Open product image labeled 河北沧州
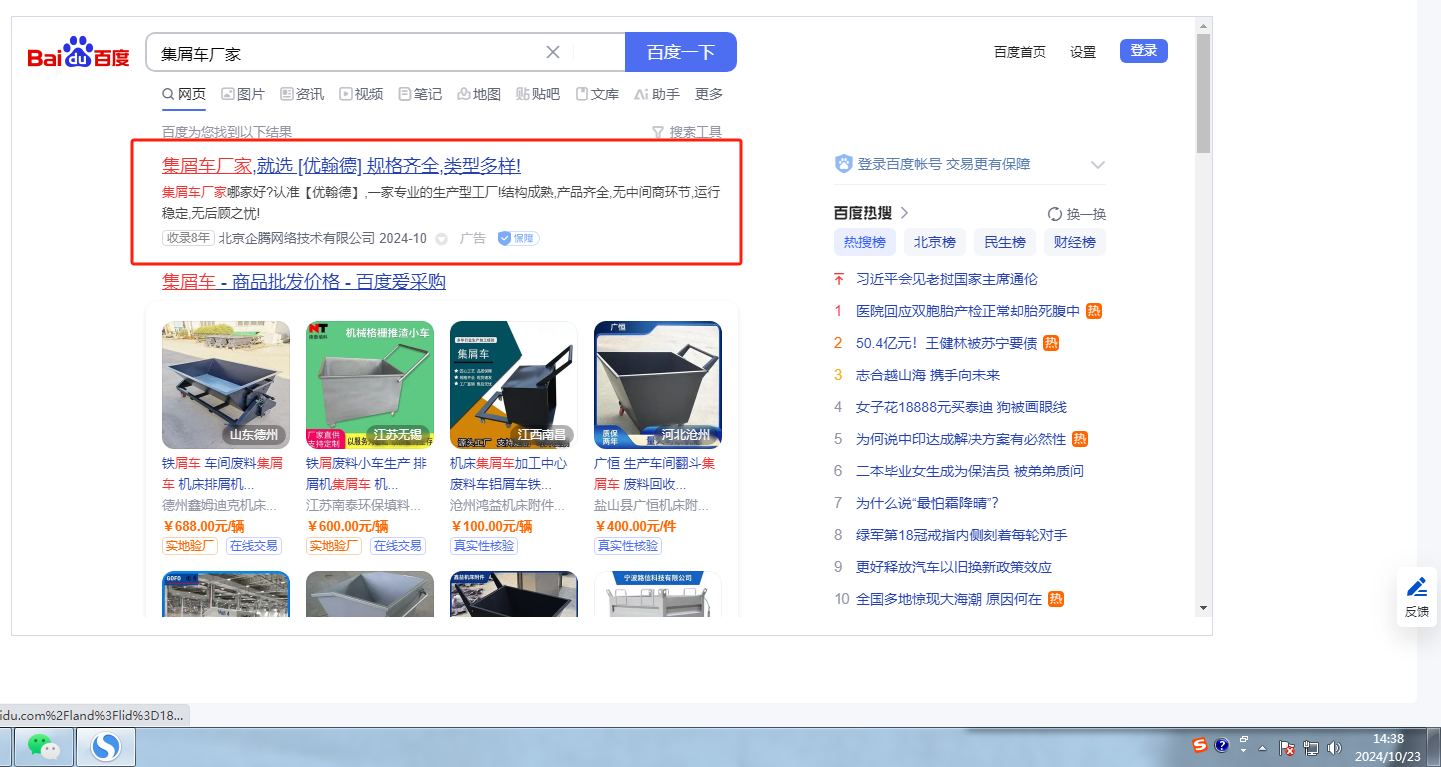 tap(658, 385)
